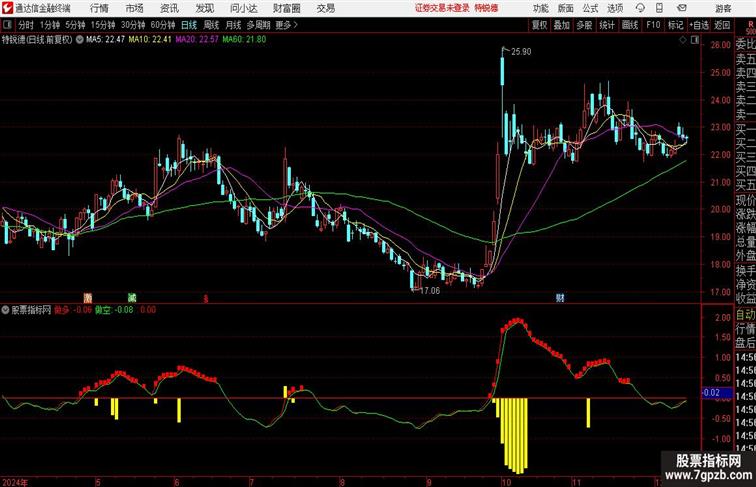Image resolution: width=756 pixels, height=487 pixels.
Task: Click the 叠加 toolbar button
Action: pyautogui.click(x=561, y=25)
